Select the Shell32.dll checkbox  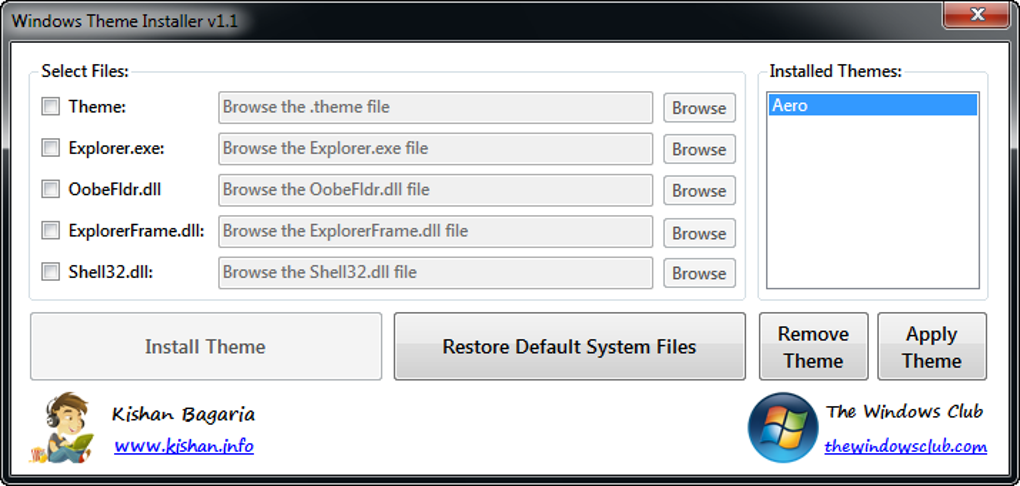[x=51, y=272]
